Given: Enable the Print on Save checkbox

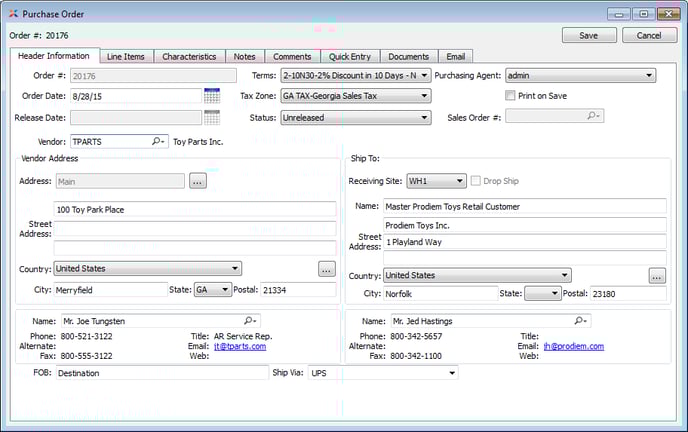Looking at the screenshot, I should click(x=511, y=96).
